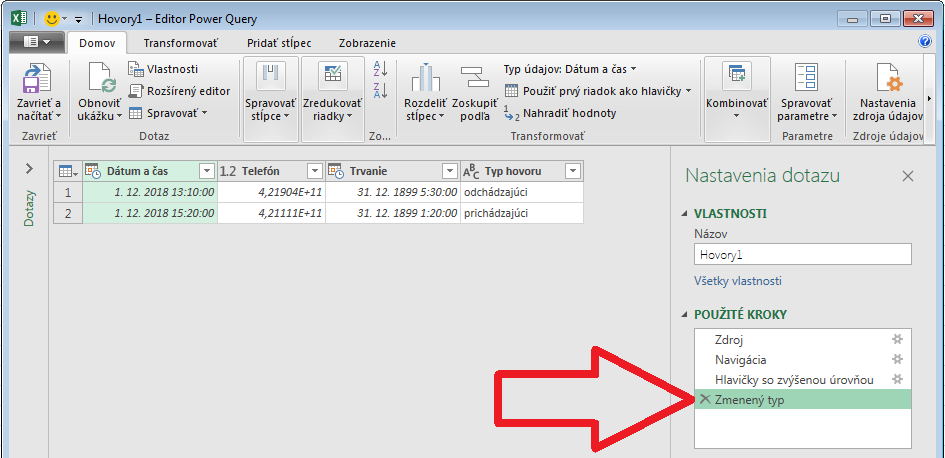Collapse the POUŽITÉ KROKY section

click(684, 315)
